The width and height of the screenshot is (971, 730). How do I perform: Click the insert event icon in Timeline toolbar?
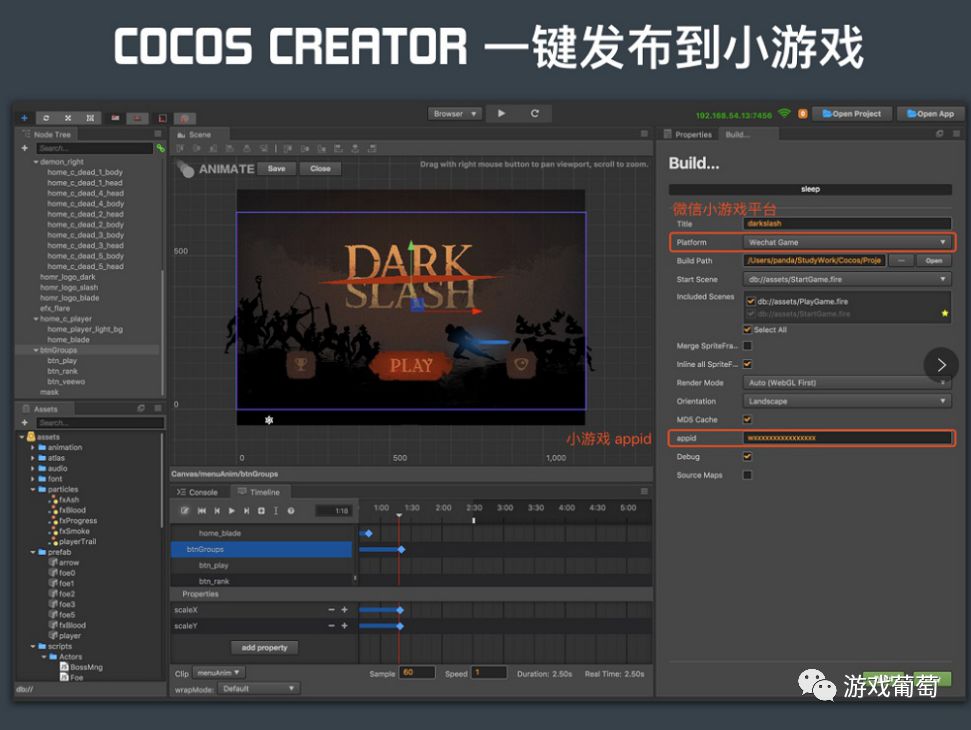[276, 511]
